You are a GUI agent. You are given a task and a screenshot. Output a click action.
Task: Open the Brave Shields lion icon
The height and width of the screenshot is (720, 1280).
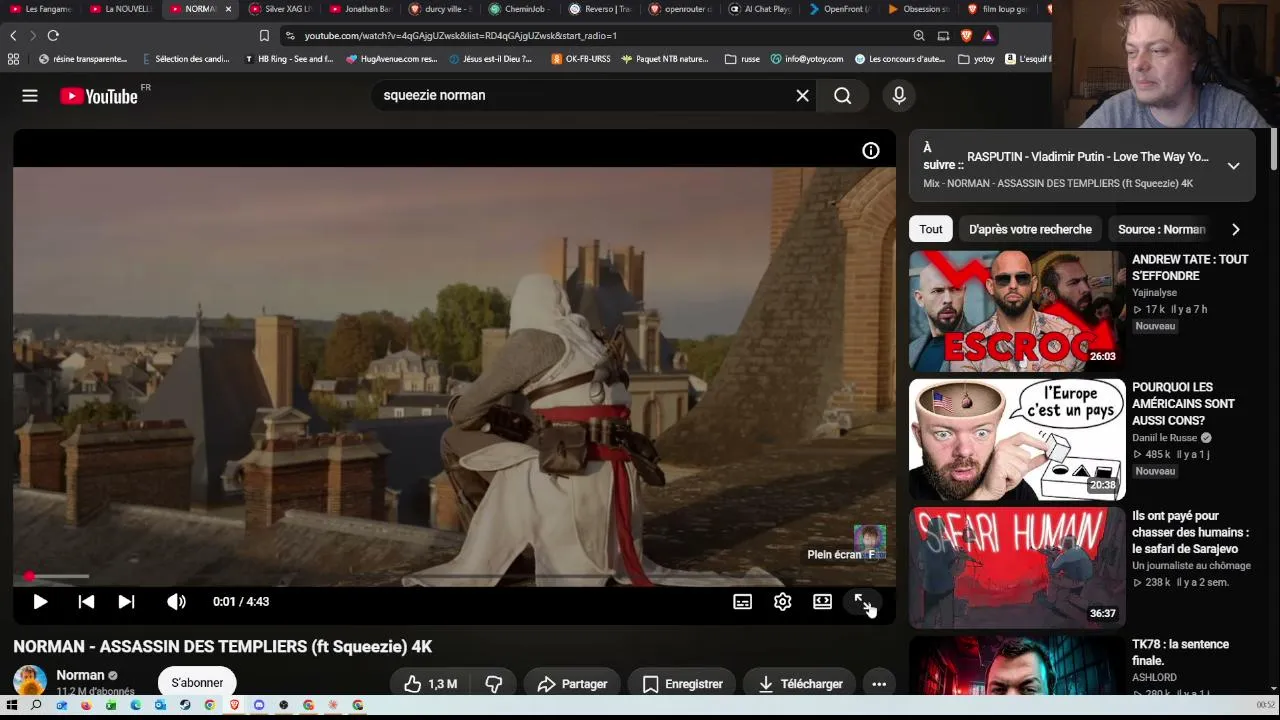click(x=966, y=36)
